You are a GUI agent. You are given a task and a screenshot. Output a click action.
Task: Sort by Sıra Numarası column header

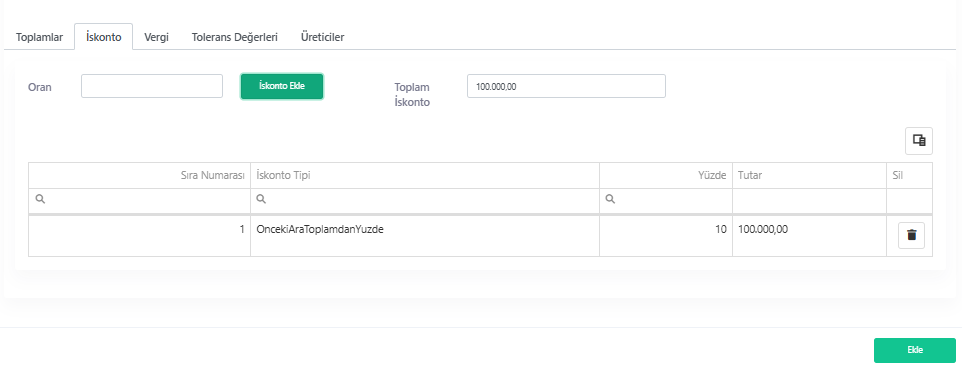(x=139, y=175)
